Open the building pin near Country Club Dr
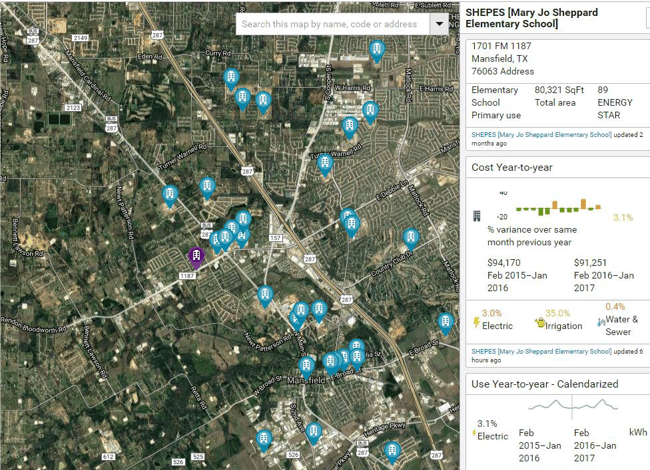The image size is (650, 470). point(410,237)
